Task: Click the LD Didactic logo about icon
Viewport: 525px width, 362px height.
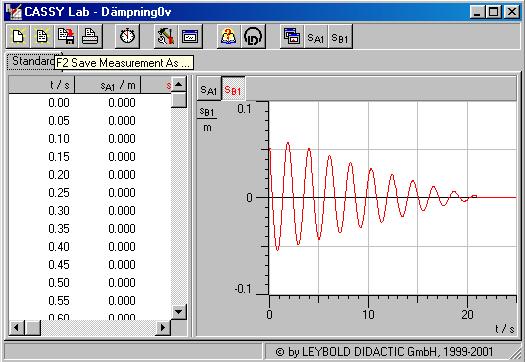Action: pos(253,36)
